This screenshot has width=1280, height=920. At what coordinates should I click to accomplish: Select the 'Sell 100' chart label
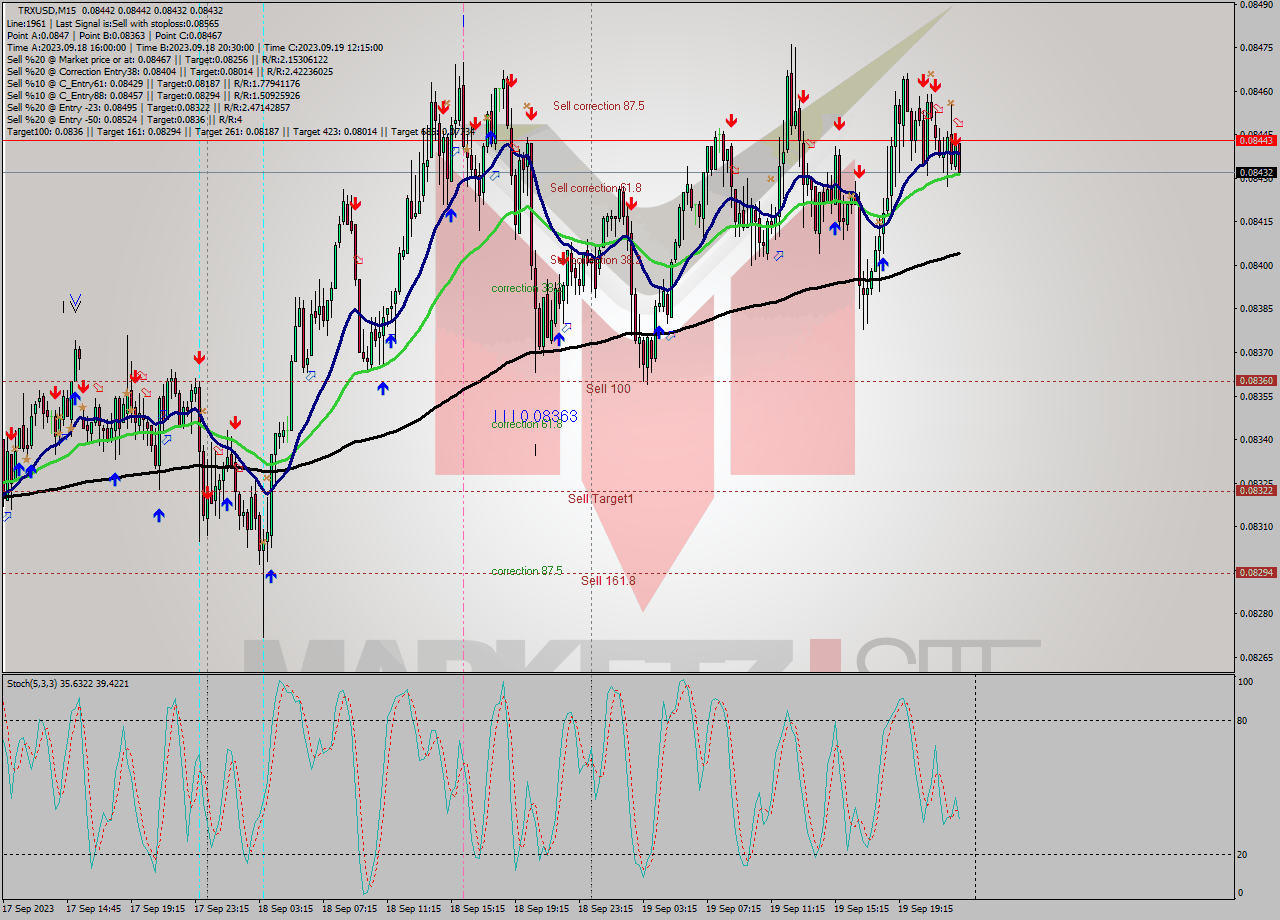(608, 388)
